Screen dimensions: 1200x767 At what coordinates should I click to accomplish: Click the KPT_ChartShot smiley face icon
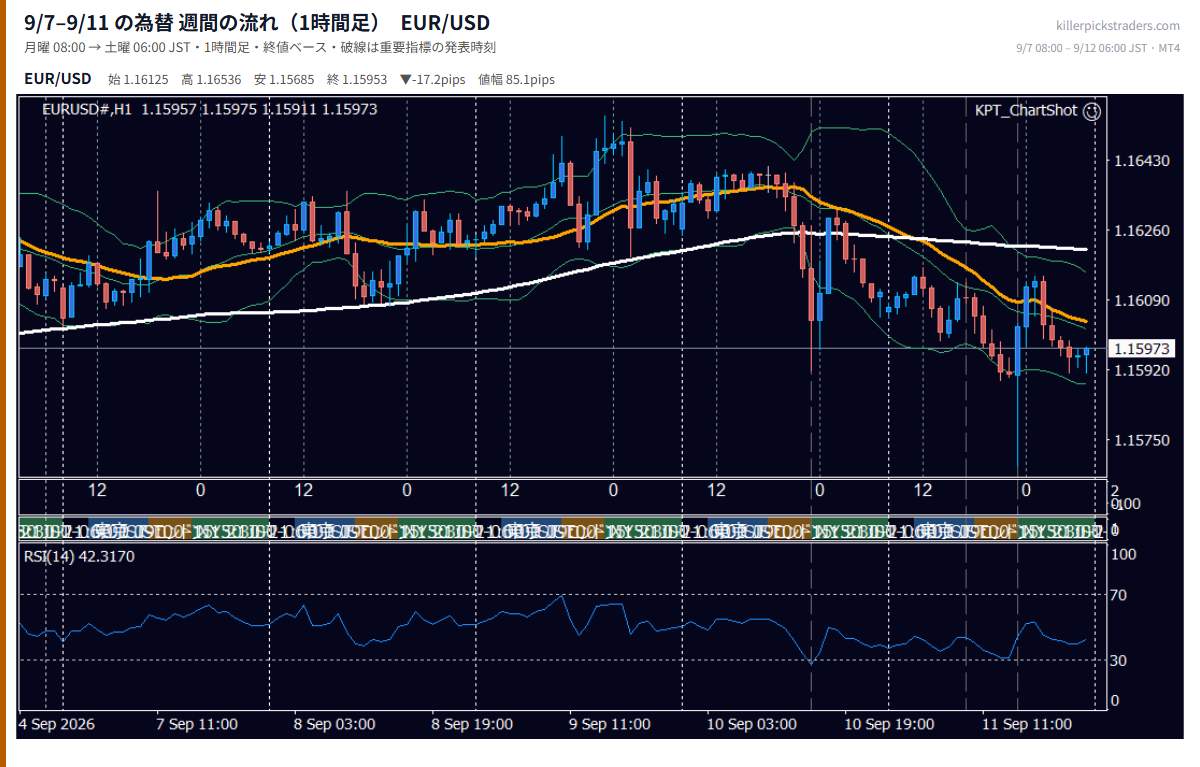(1092, 111)
